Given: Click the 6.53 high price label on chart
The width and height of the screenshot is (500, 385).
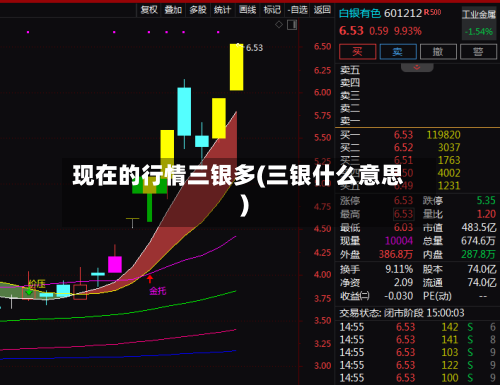Looking at the screenshot, I should click(x=254, y=48).
